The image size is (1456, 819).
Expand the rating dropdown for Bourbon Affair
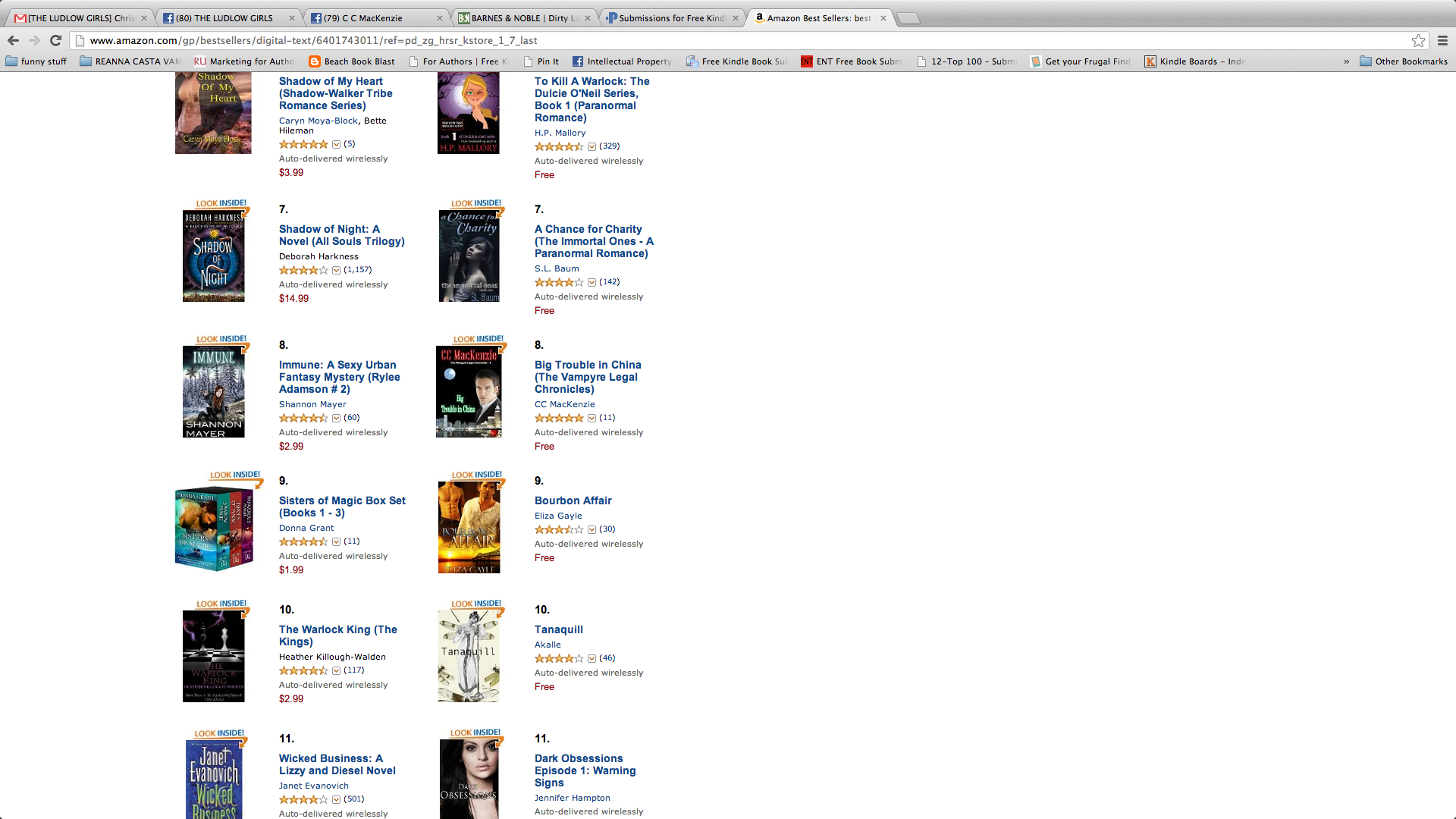[x=591, y=529]
